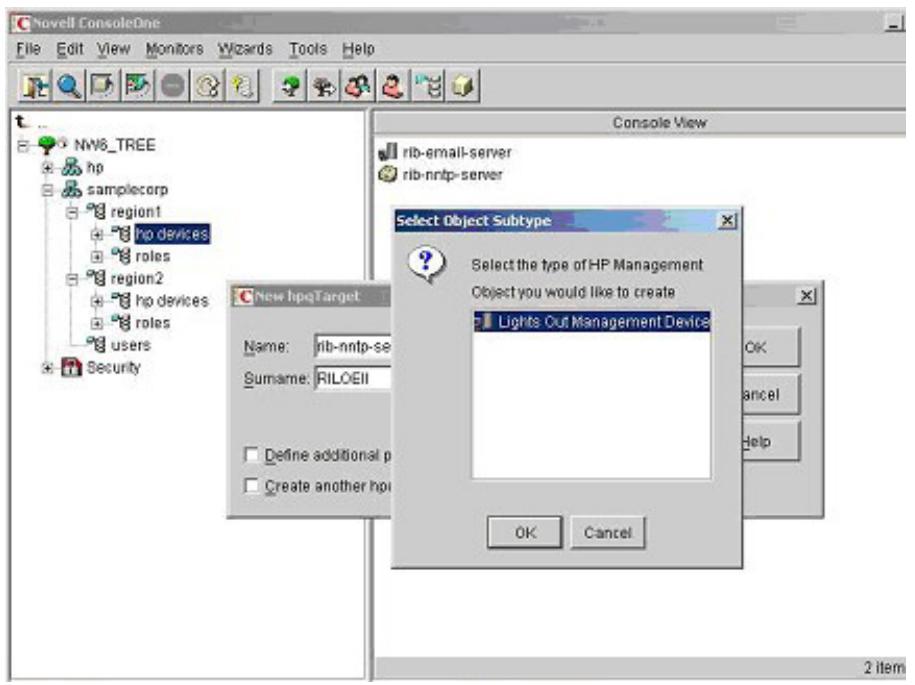Click the third toolbar icon beside Find

[103, 86]
